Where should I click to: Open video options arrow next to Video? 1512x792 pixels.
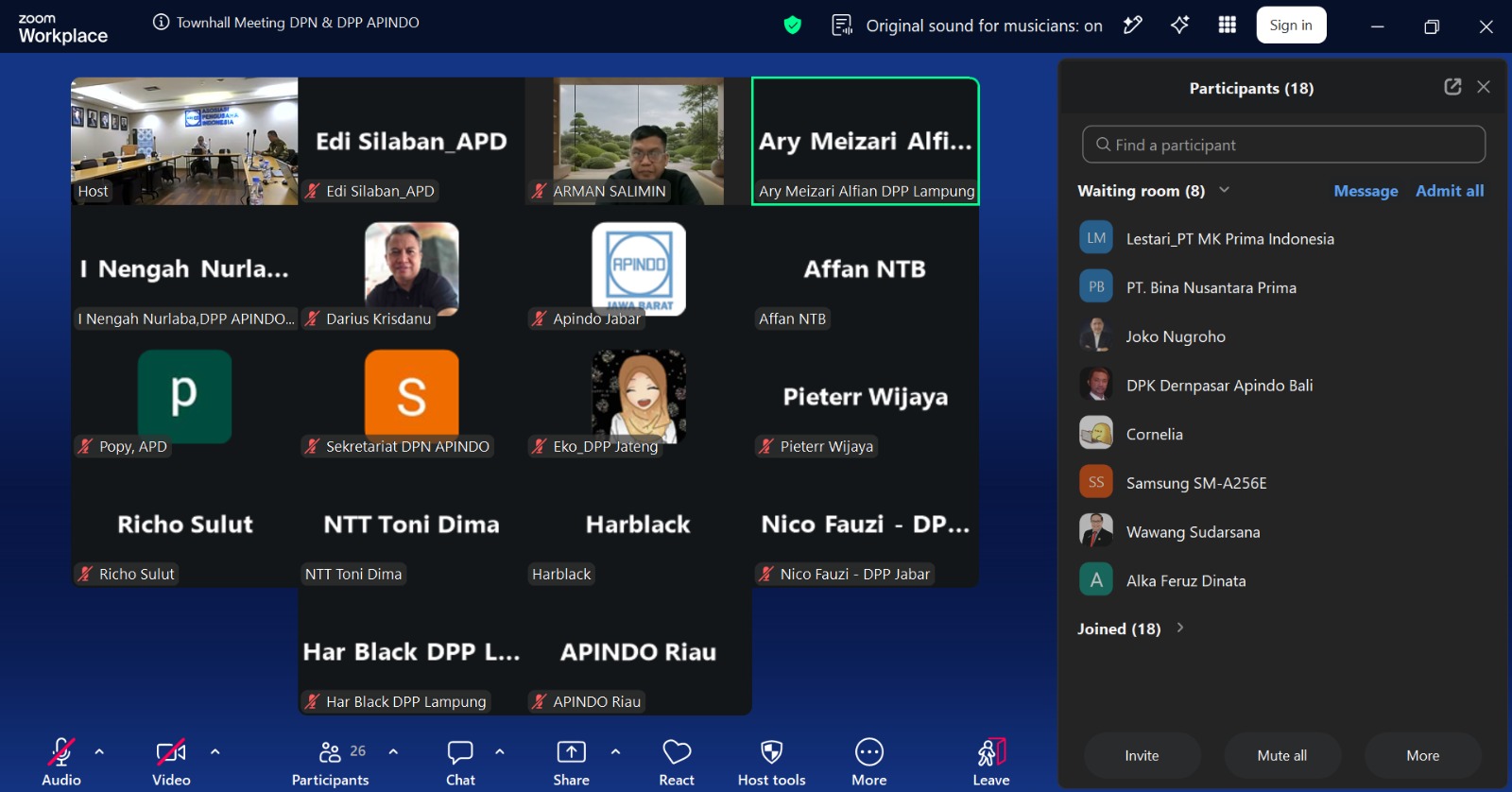click(215, 752)
